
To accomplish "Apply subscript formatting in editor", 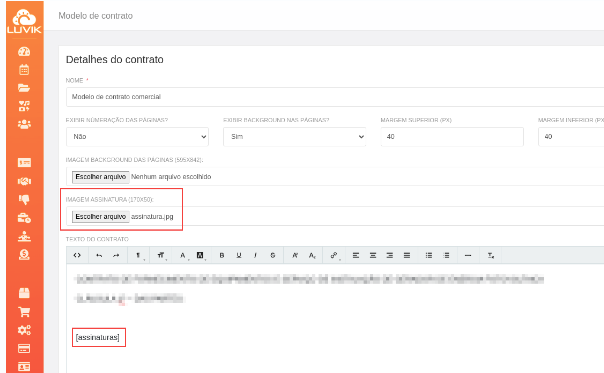I will 312,255.
